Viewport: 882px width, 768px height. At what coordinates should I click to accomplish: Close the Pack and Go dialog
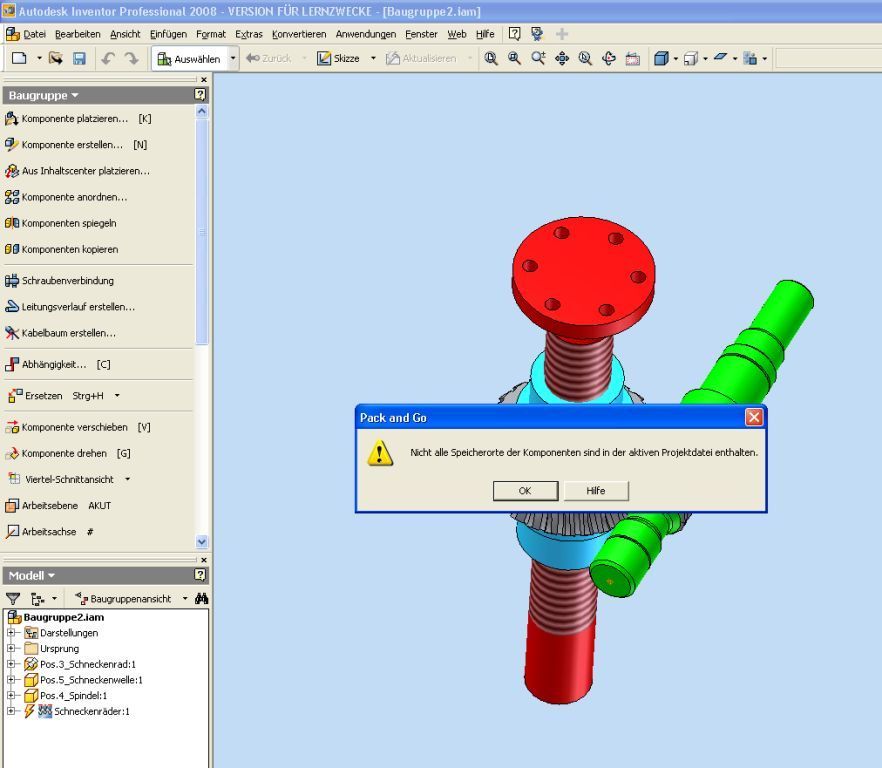pos(754,417)
